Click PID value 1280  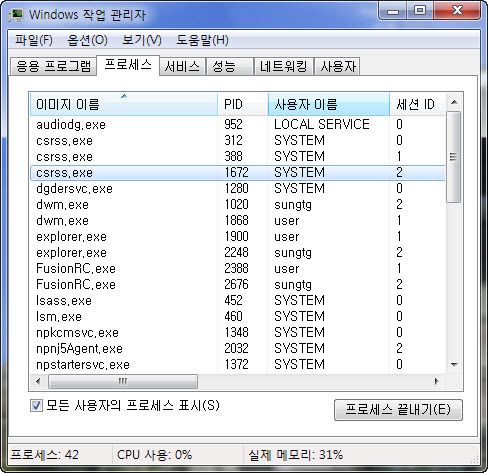click(x=236, y=189)
